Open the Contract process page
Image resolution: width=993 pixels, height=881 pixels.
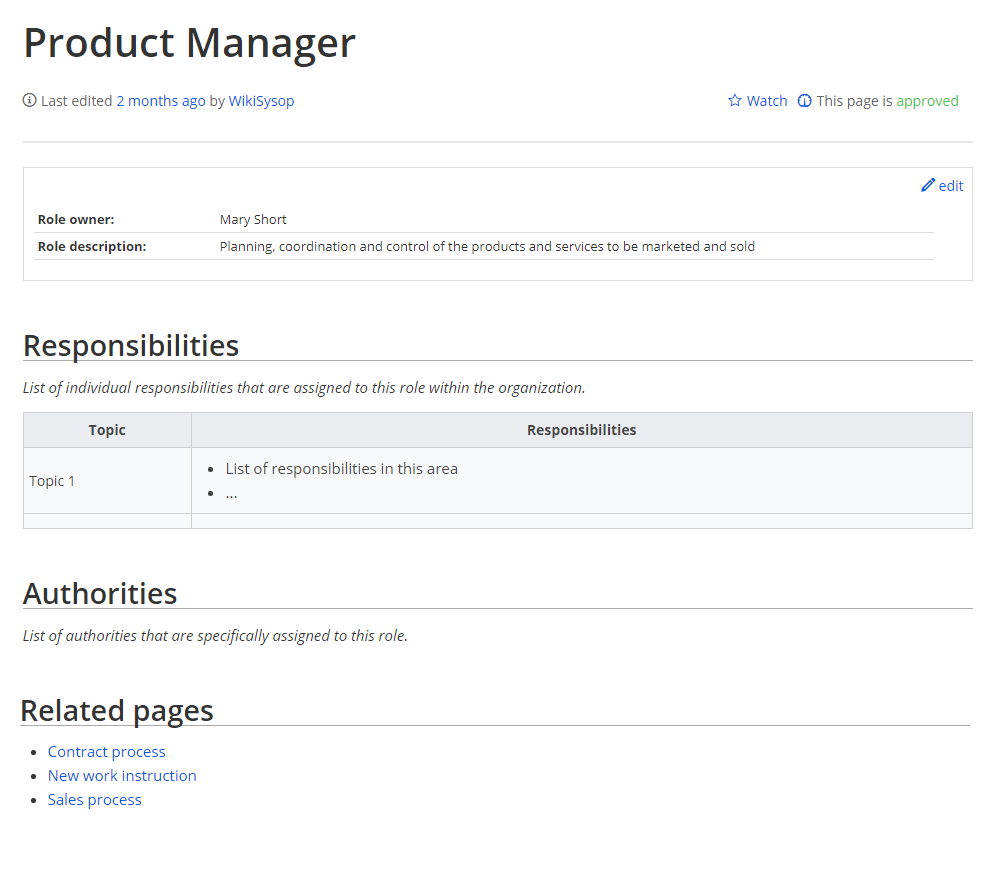point(107,752)
